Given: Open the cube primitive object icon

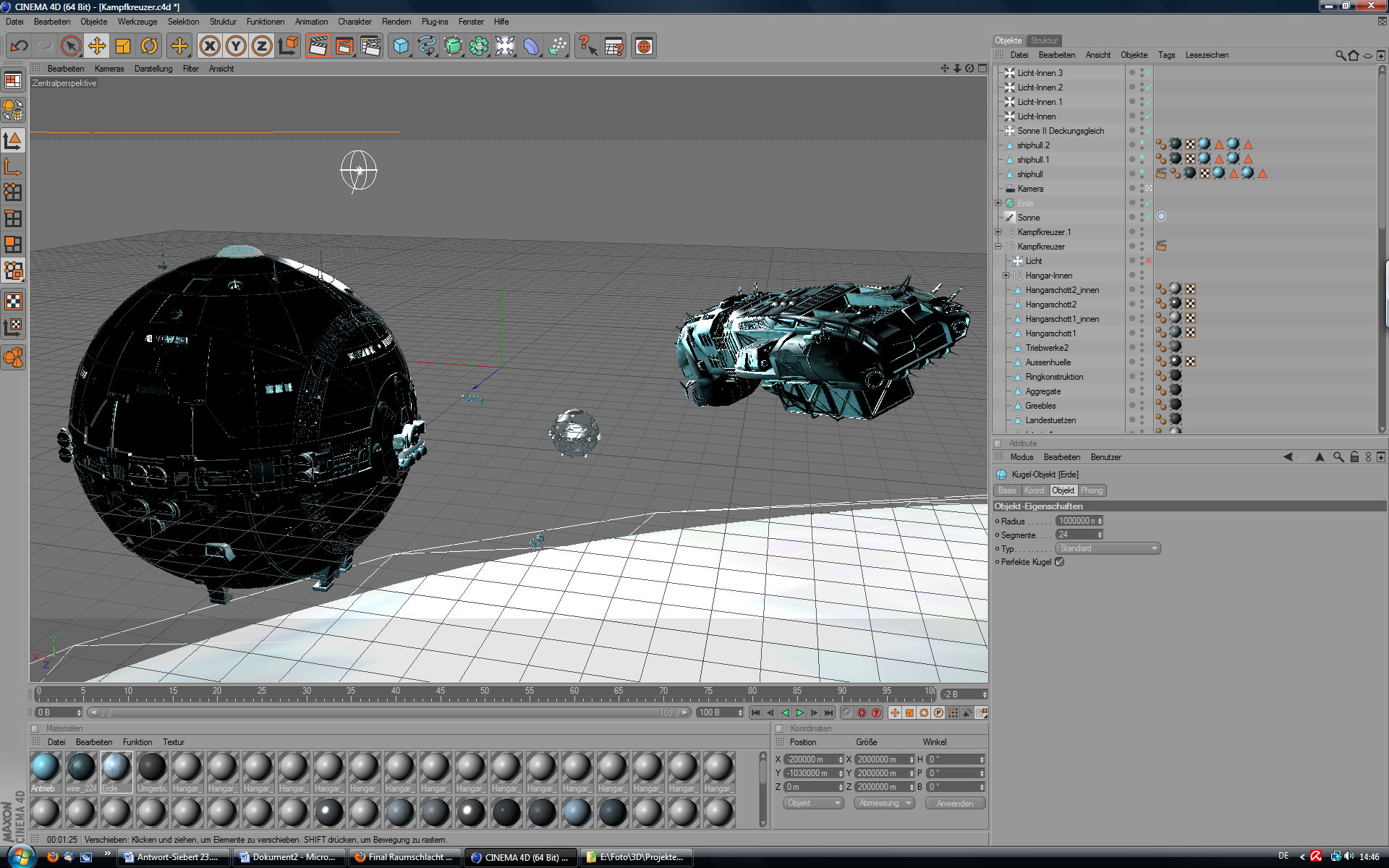Looking at the screenshot, I should pyautogui.click(x=400, y=46).
